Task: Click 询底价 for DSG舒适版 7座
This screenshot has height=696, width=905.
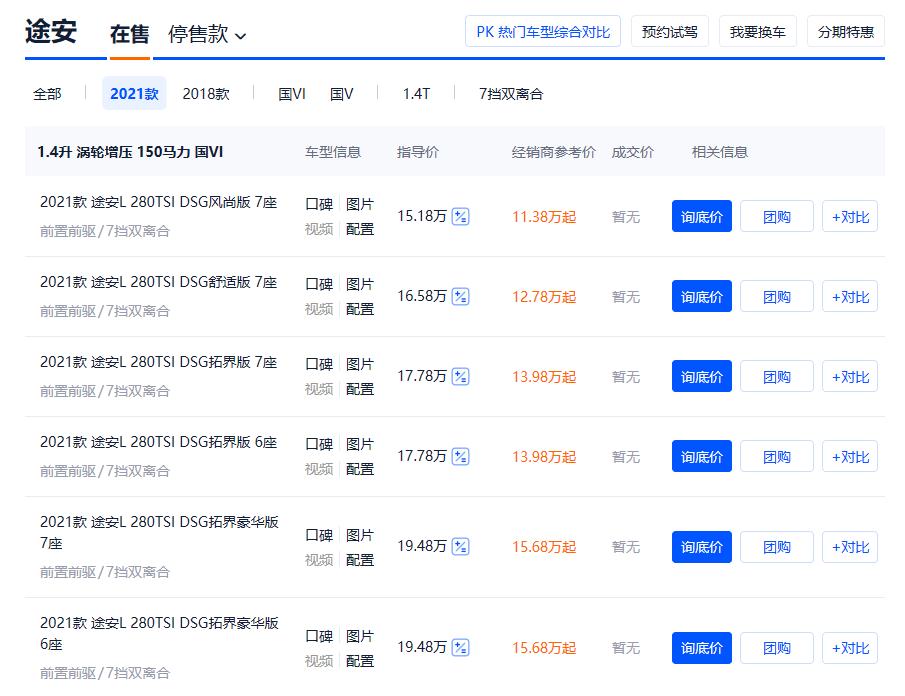Action: 701,296
